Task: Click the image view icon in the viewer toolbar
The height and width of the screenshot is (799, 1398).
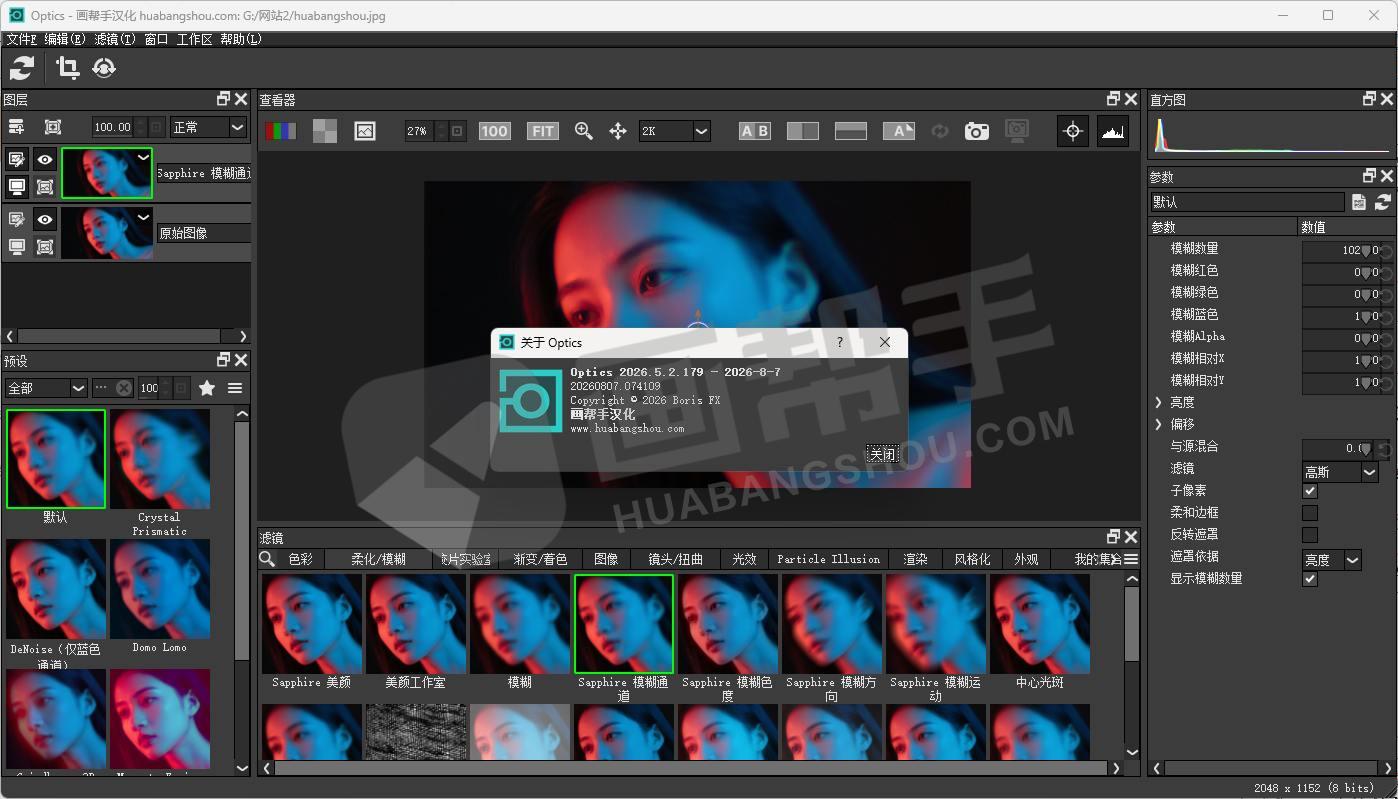Action: point(365,131)
